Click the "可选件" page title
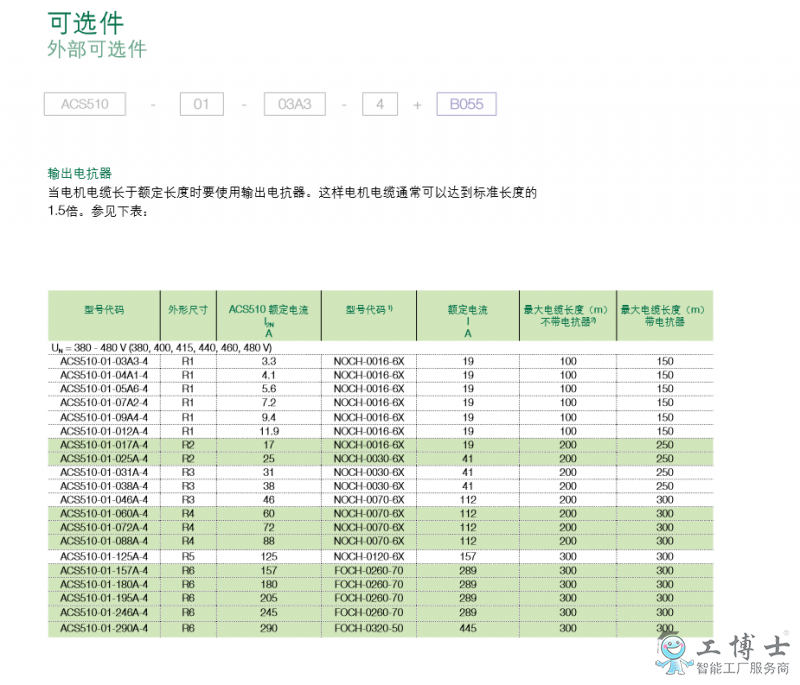Viewport: 800px width, 685px height. [x=86, y=23]
